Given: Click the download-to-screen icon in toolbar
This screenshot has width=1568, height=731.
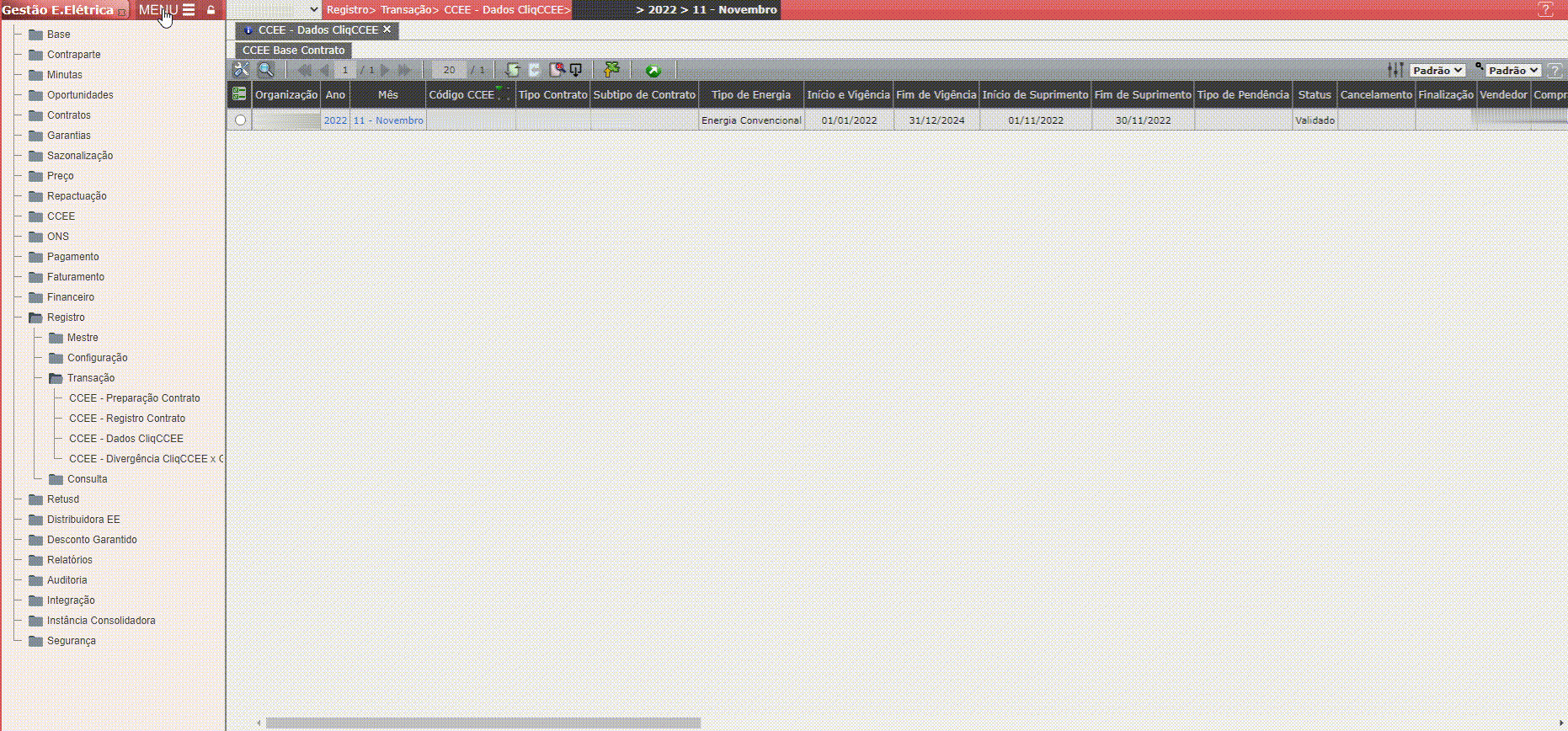Looking at the screenshot, I should coord(576,70).
